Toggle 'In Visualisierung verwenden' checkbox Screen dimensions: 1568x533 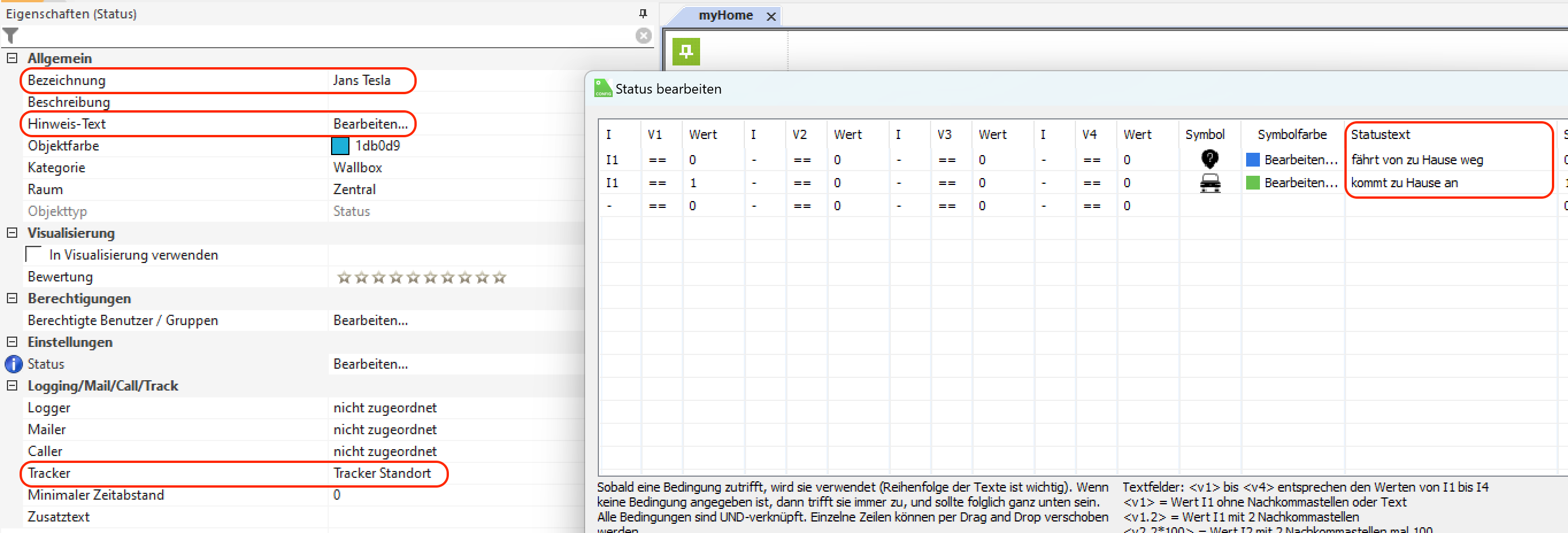pos(33,254)
